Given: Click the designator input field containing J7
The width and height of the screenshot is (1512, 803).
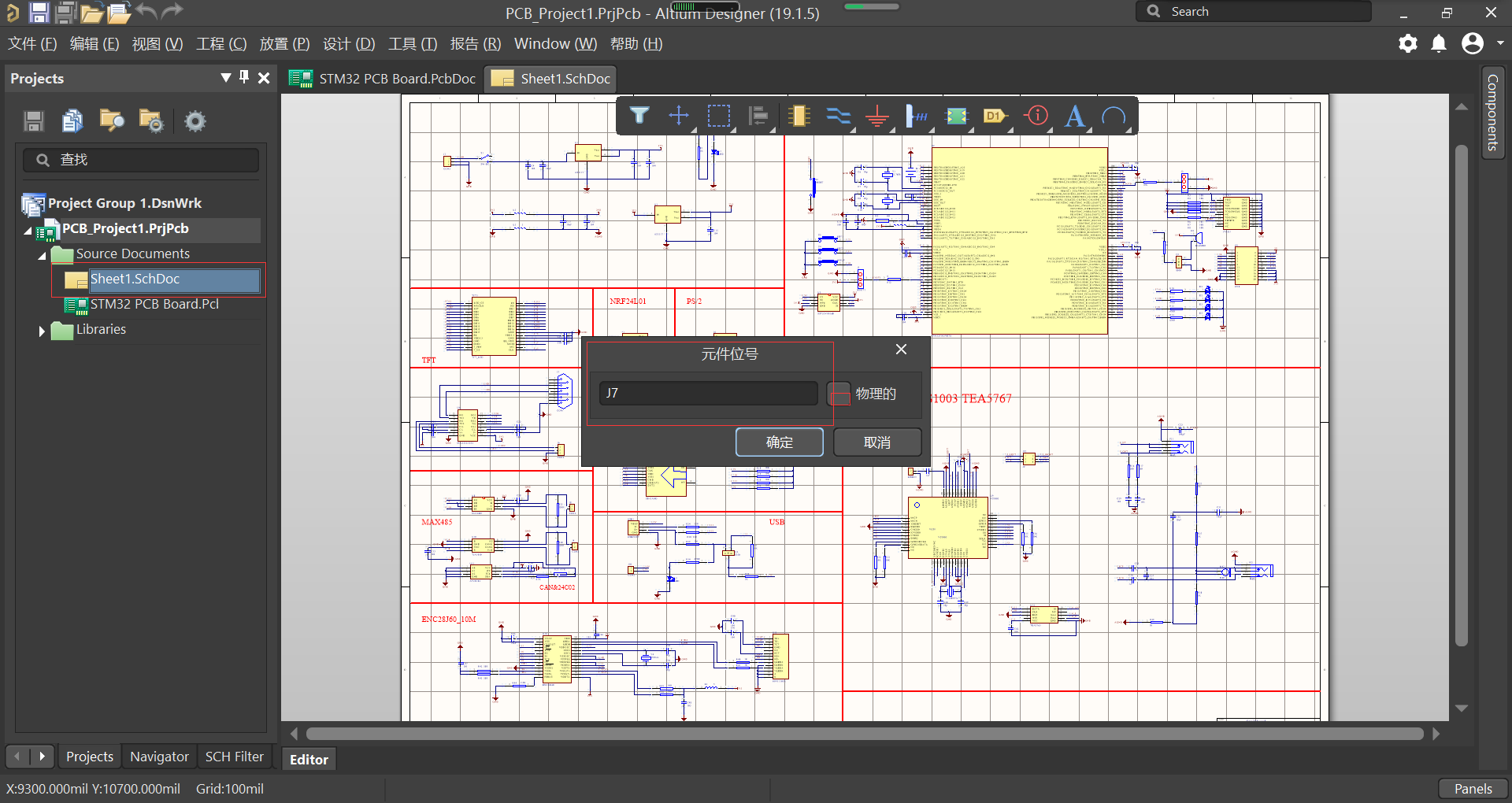Looking at the screenshot, I should [709, 393].
